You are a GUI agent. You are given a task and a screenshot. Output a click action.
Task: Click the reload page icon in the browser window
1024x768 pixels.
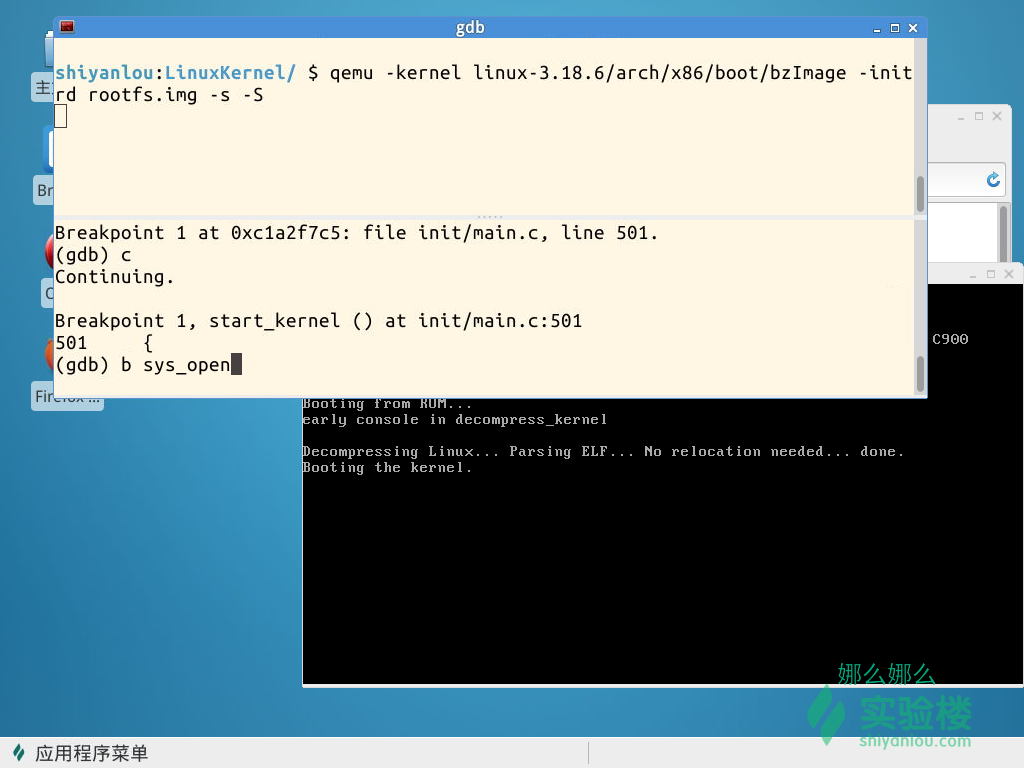(993, 180)
